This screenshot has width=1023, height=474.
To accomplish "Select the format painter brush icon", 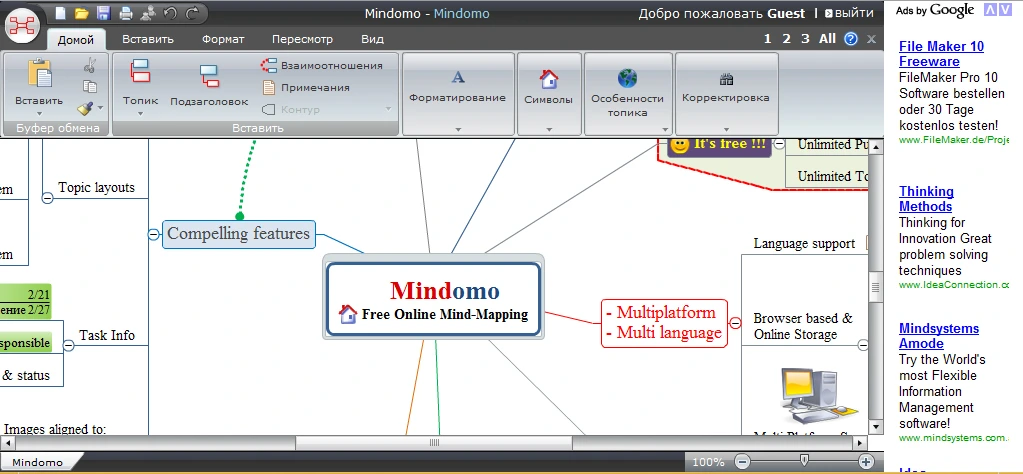I will pyautogui.click(x=85, y=108).
